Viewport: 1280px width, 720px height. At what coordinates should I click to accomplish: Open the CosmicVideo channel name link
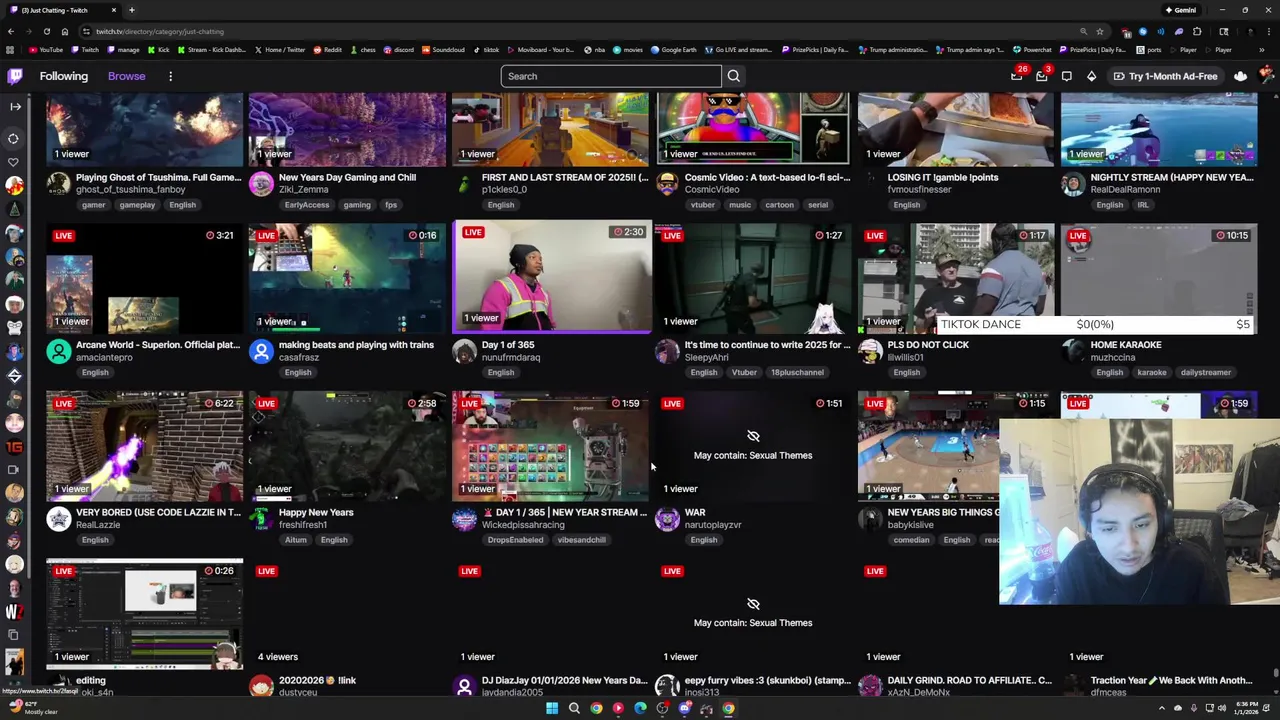(712, 189)
